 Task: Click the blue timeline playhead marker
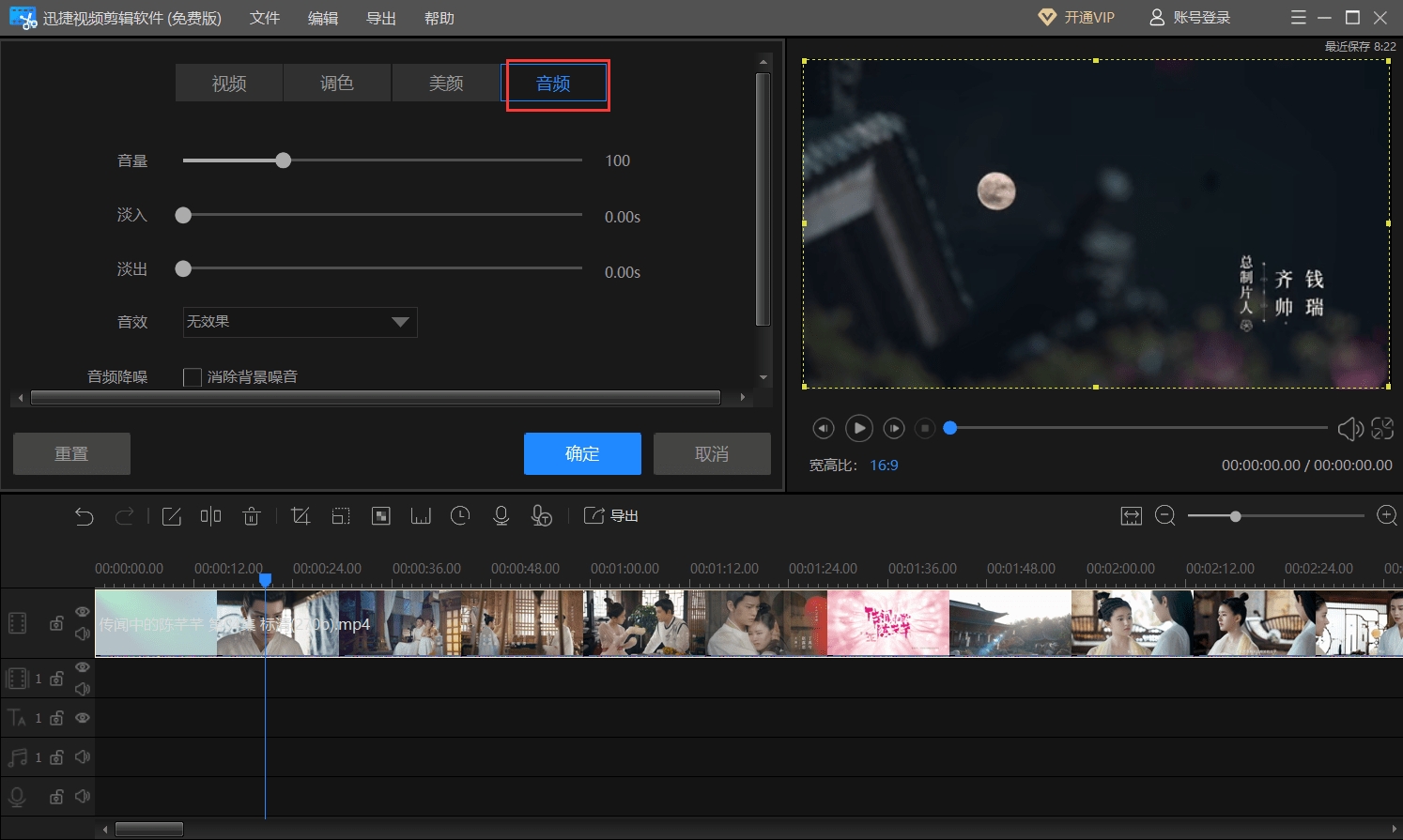coord(266,580)
